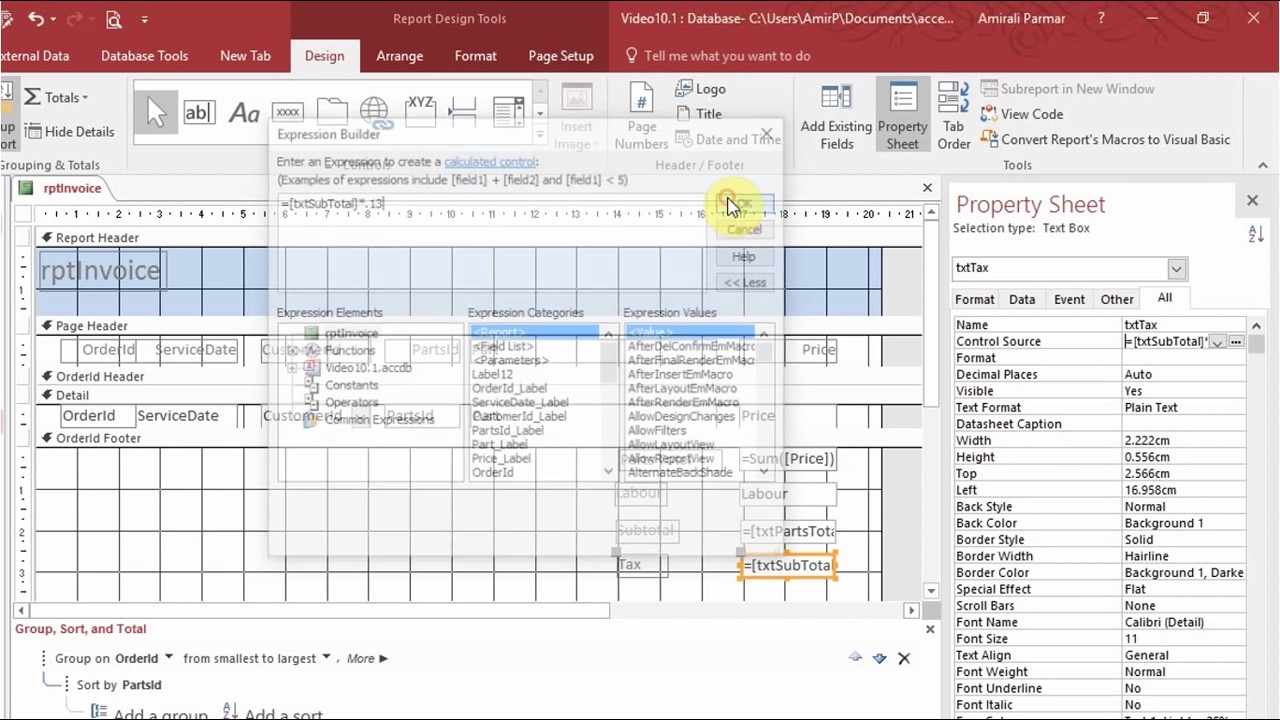Move group up arrow in Group pane
The width and height of the screenshot is (1280, 720).
coord(855,658)
